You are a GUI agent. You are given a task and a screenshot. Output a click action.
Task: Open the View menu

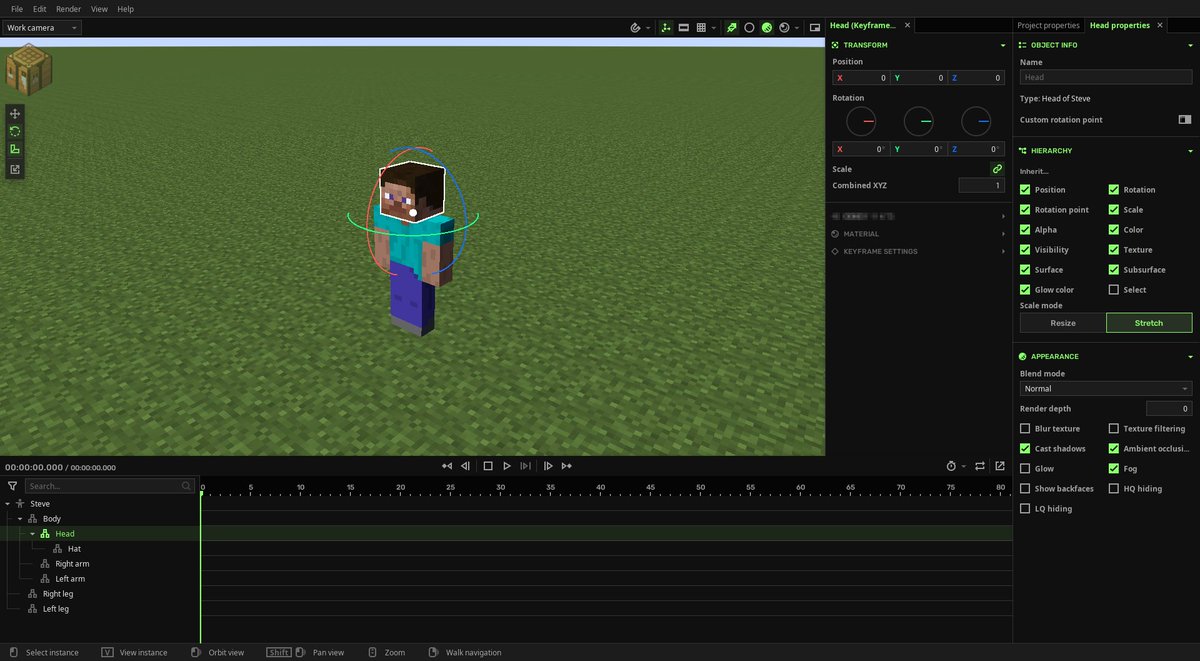pyautogui.click(x=99, y=9)
